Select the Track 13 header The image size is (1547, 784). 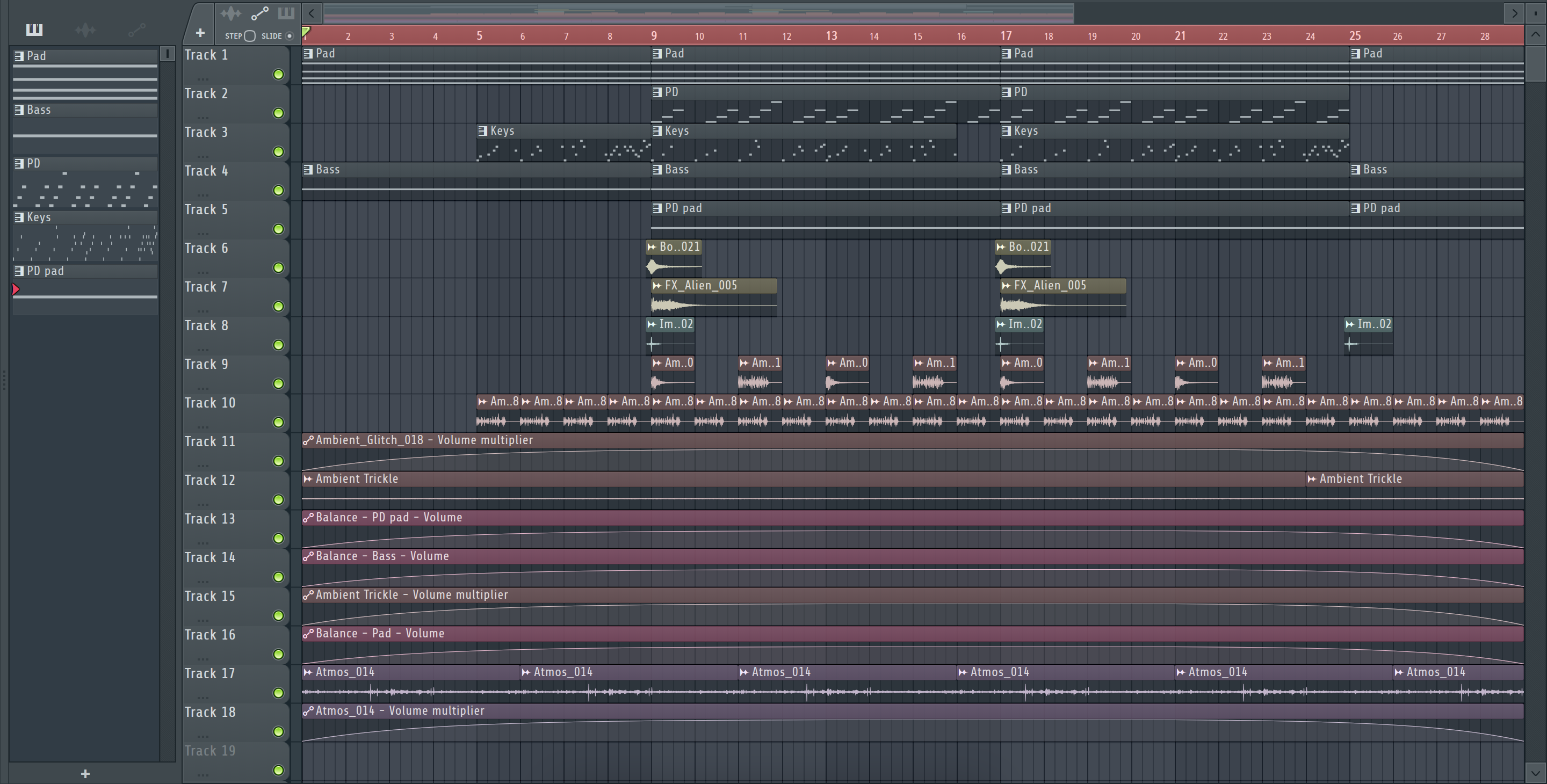point(236,529)
